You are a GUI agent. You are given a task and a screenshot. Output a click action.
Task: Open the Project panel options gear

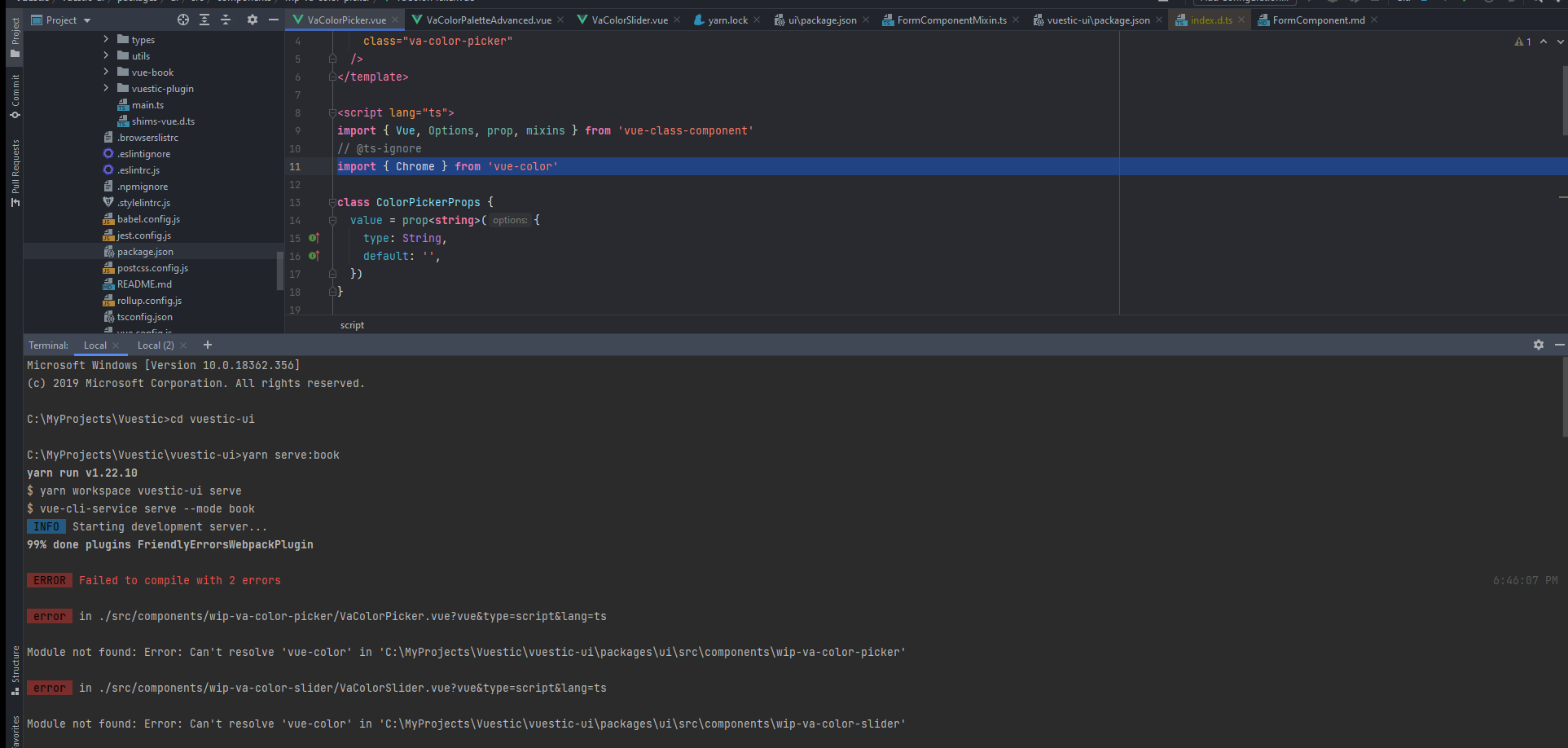point(252,19)
